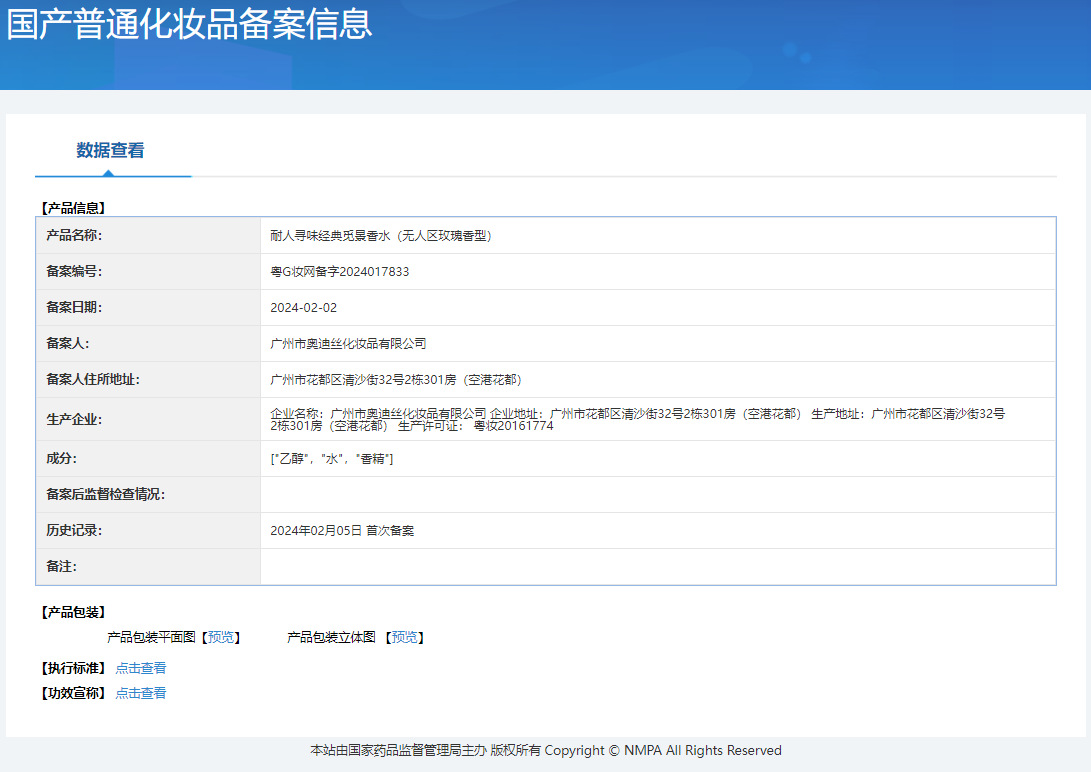Preview the 产品包装立体图 image

(405, 637)
